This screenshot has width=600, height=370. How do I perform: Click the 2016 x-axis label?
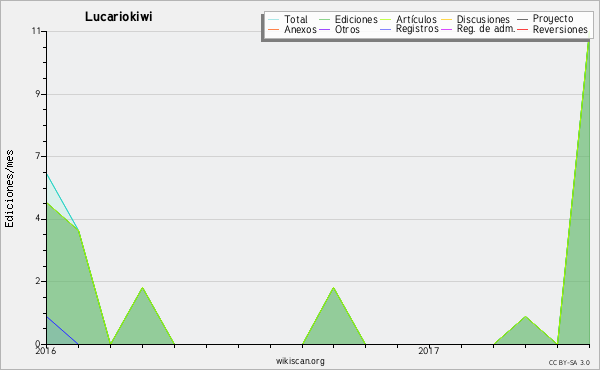point(46,350)
